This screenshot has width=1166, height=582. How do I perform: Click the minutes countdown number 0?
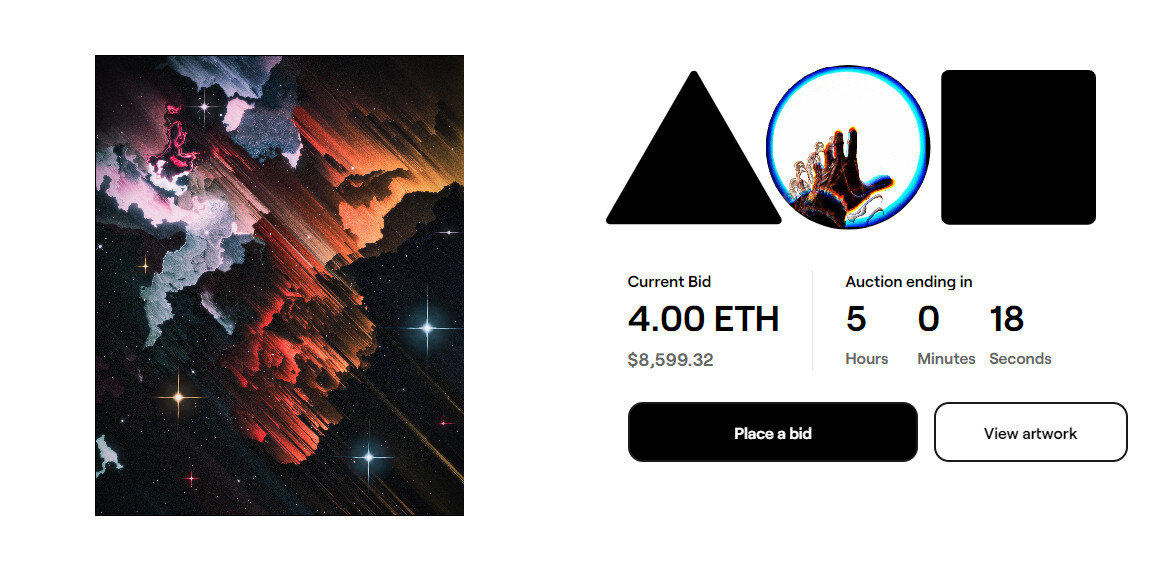[x=928, y=319]
